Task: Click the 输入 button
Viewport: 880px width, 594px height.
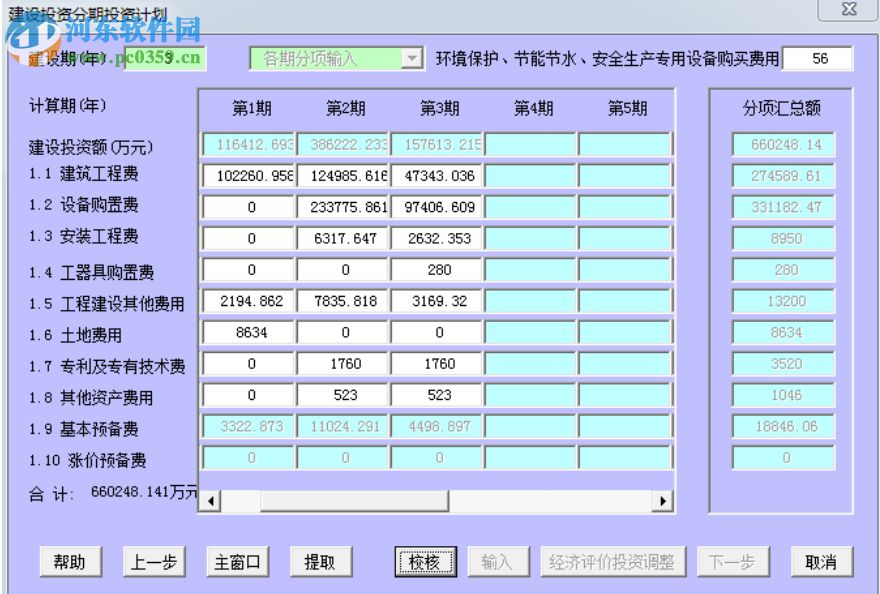Action: (498, 561)
